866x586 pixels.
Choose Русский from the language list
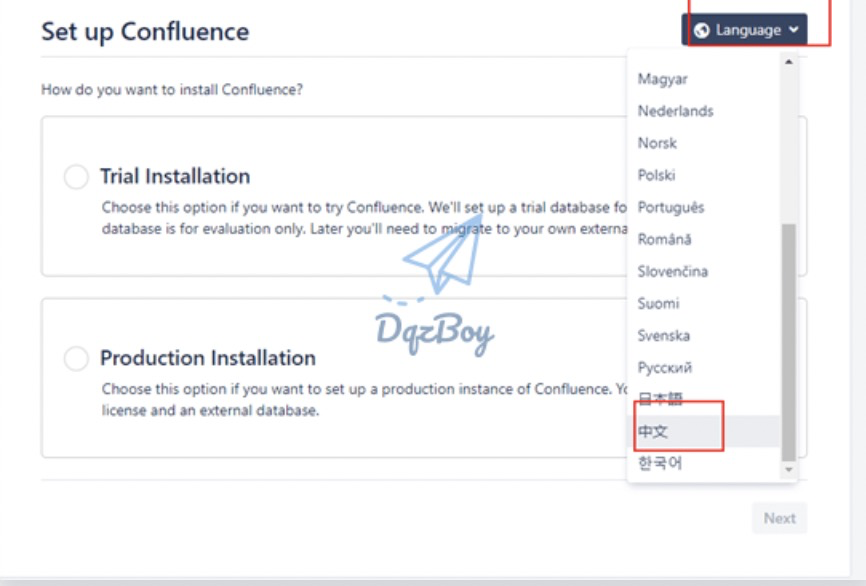(x=704, y=367)
